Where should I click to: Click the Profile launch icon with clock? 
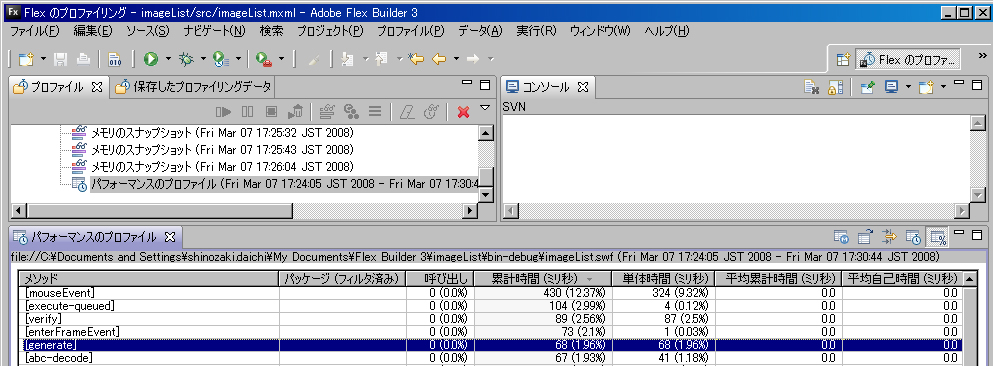pos(220,59)
